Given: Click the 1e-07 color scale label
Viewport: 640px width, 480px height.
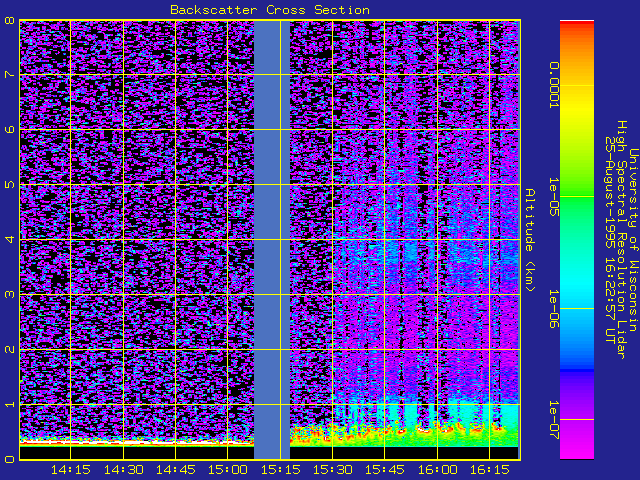Looking at the screenshot, I should pyautogui.click(x=553, y=420).
